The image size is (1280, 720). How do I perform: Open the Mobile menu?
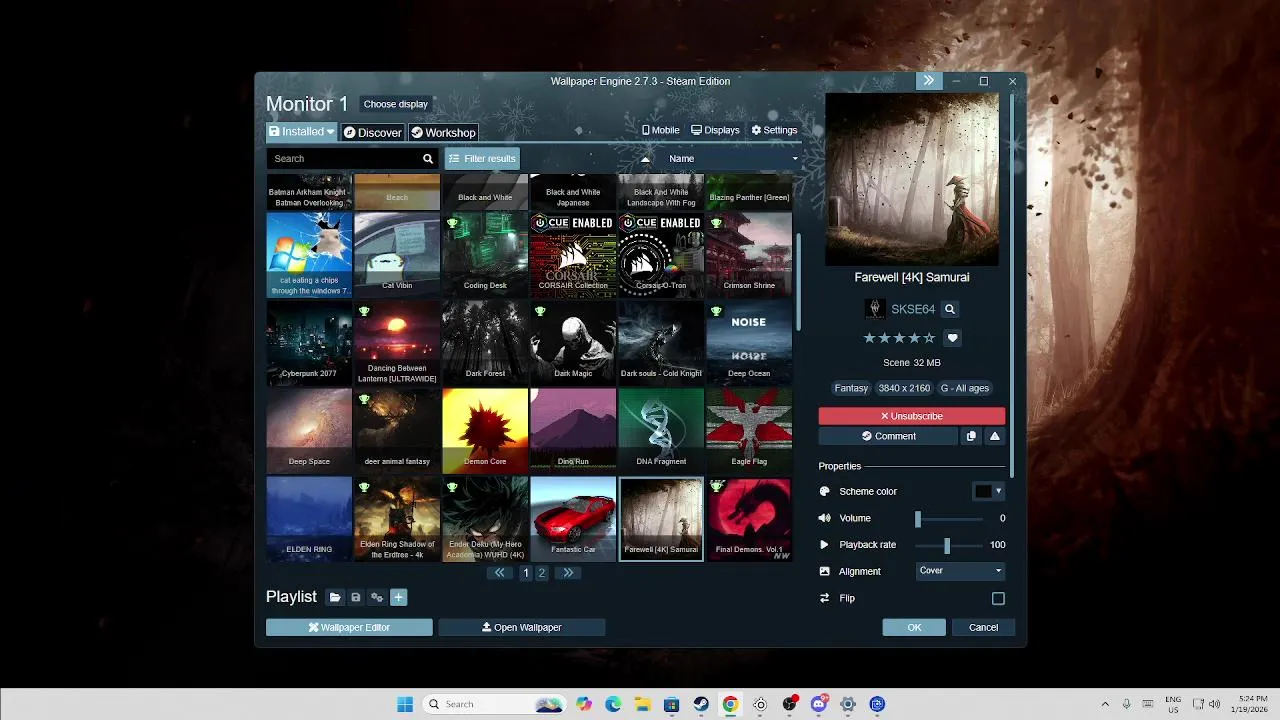[660, 130]
